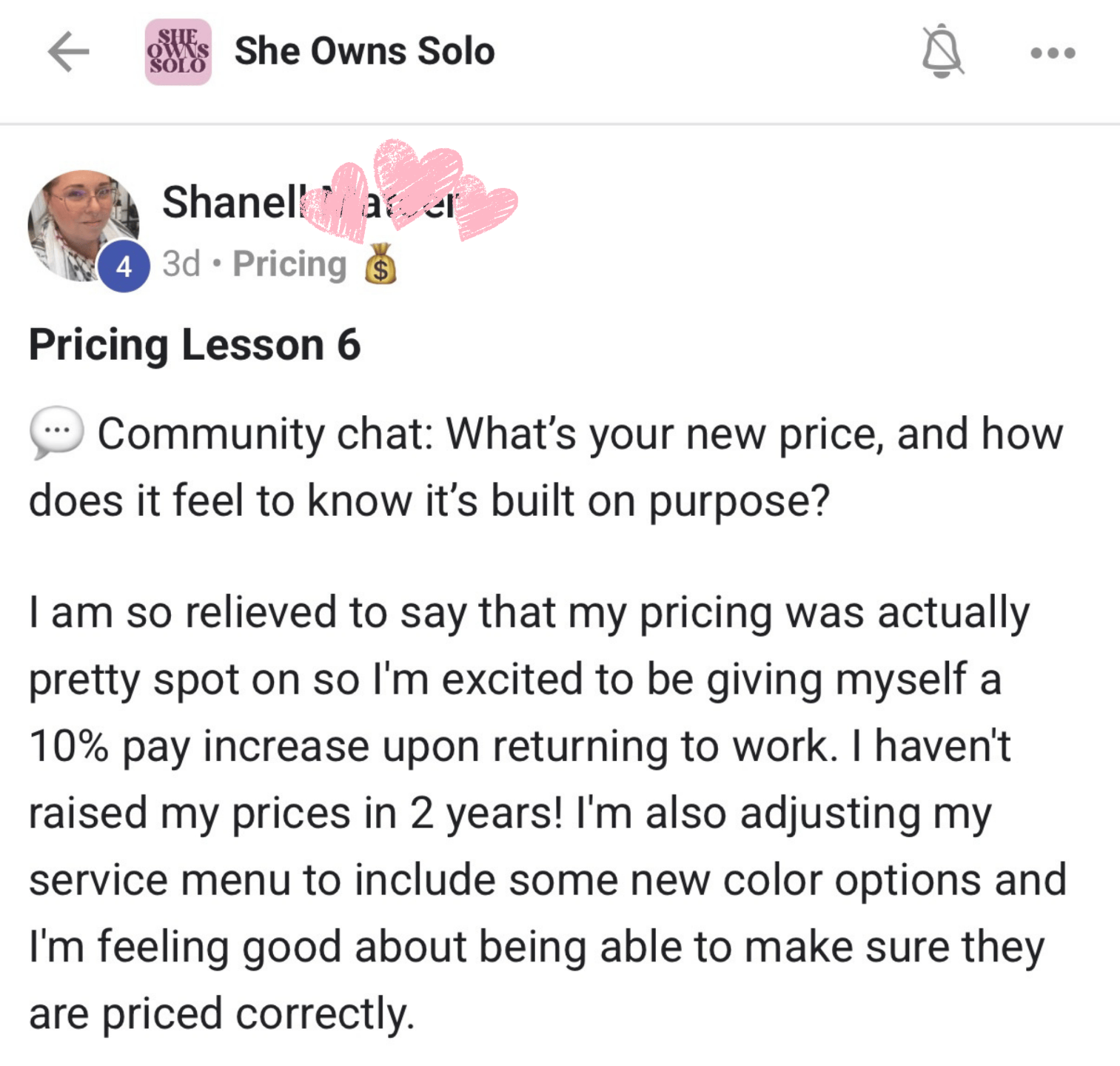Tap the speech bubble emoji
The image size is (1120, 1066).
(x=56, y=432)
